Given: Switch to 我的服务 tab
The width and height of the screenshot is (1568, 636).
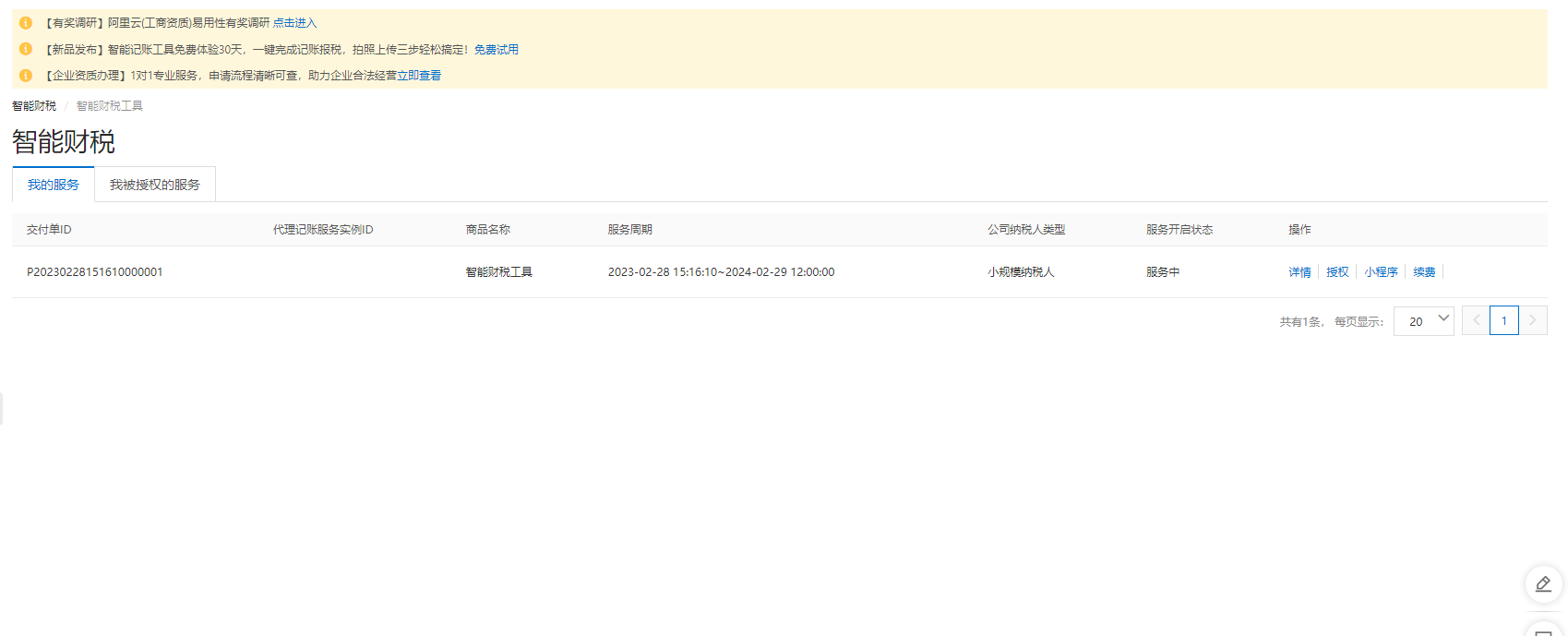Looking at the screenshot, I should click(54, 185).
